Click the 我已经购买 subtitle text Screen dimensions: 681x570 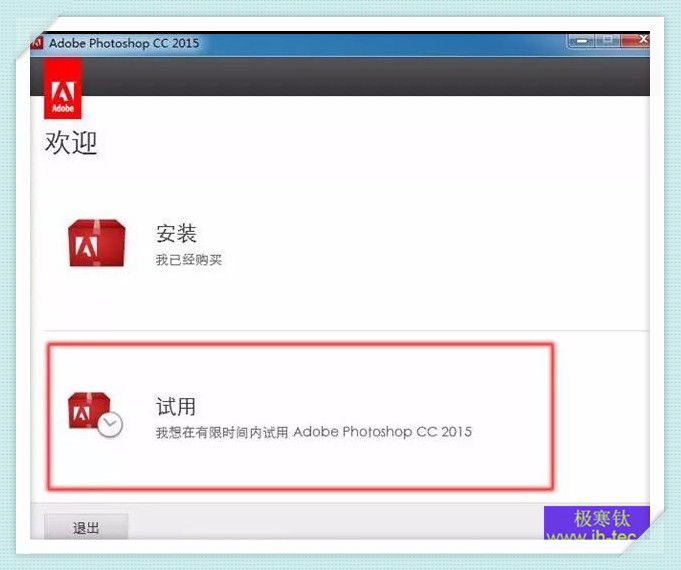pos(189,260)
